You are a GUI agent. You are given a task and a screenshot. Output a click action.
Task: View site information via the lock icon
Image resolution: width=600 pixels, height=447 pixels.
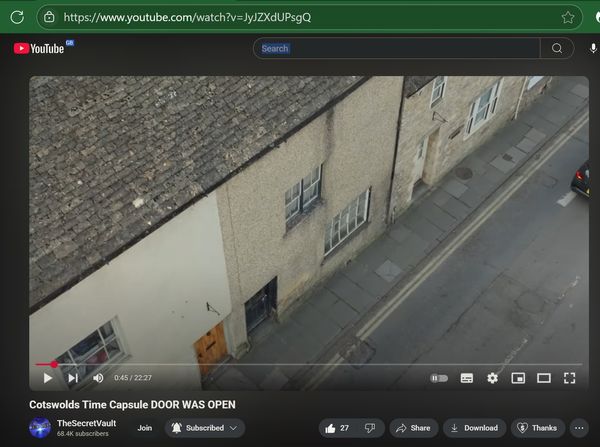click(49, 17)
